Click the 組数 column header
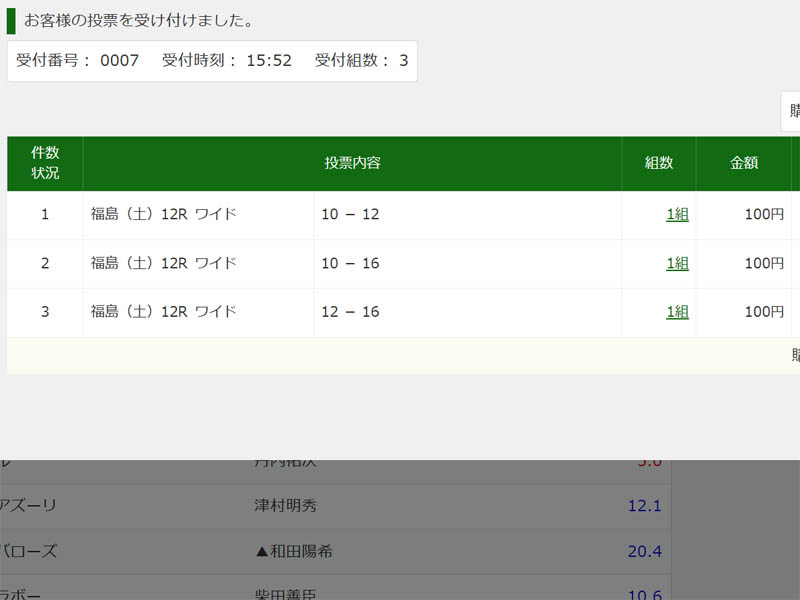Viewport: 800px width, 600px height. coord(659,163)
